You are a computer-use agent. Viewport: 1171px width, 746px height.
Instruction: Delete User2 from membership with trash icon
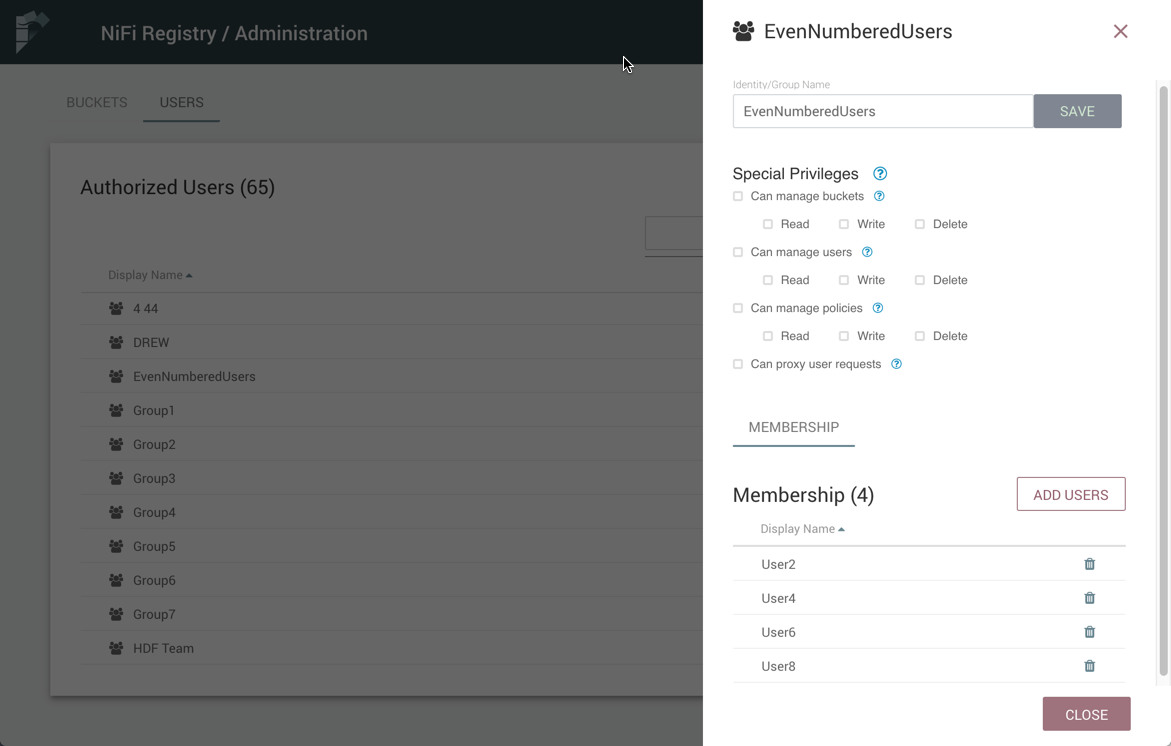pyautogui.click(x=1090, y=564)
